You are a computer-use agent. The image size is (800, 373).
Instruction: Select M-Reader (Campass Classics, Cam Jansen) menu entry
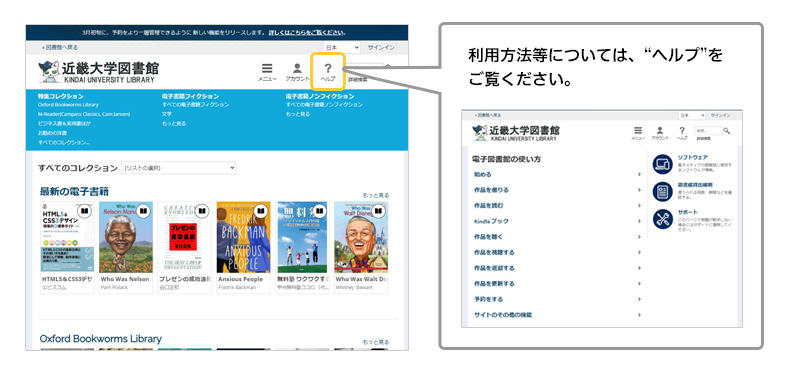click(84, 114)
